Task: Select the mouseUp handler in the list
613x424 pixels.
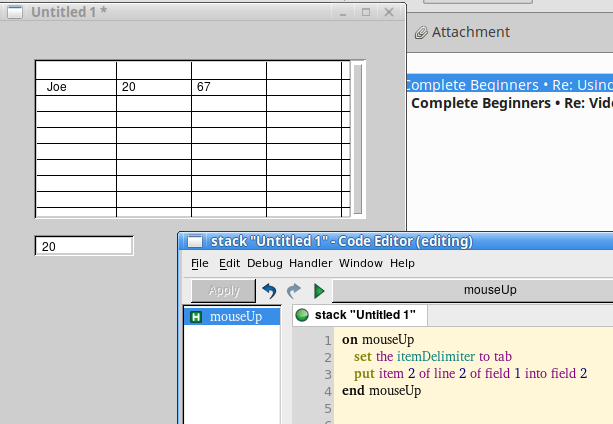Action: click(236, 317)
